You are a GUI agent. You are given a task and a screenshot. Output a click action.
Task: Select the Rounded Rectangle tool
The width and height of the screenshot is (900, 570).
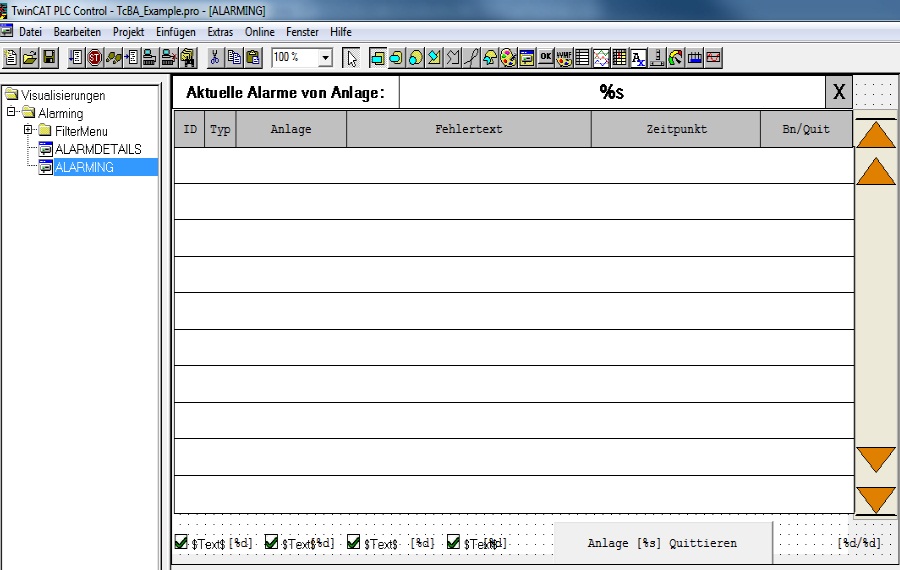coord(396,57)
